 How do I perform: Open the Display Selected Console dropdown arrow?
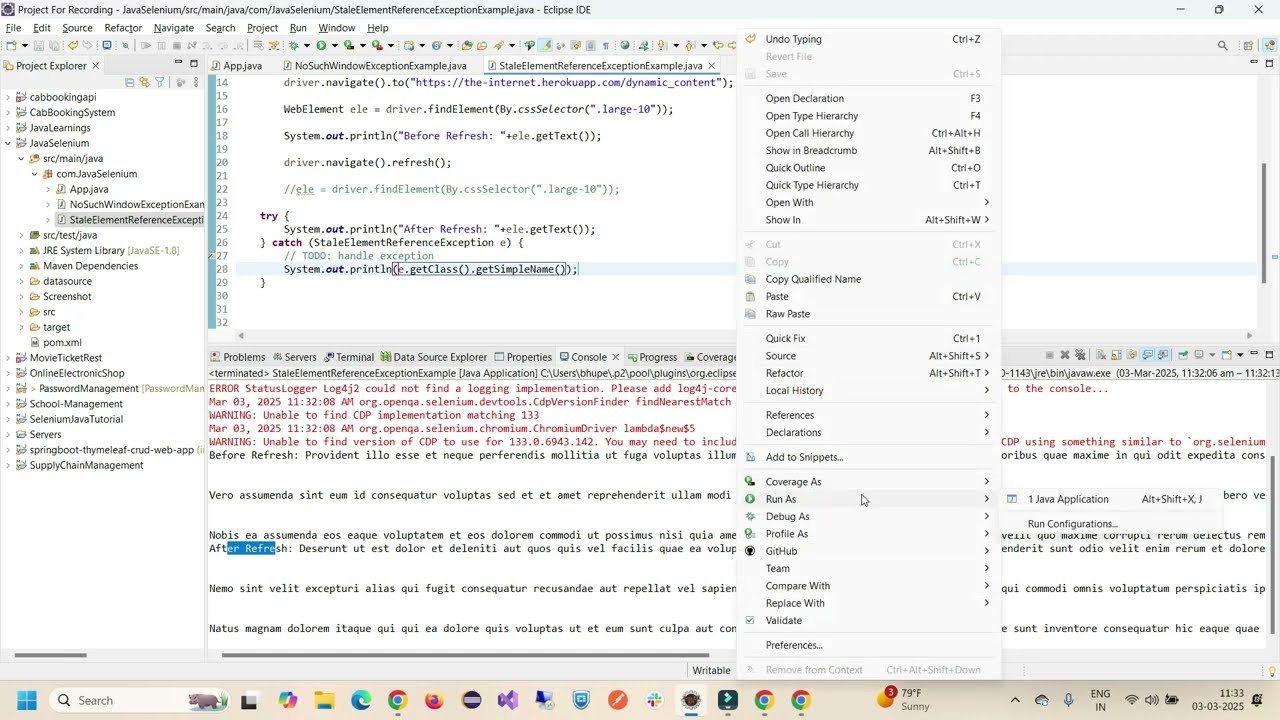pos(1212,355)
